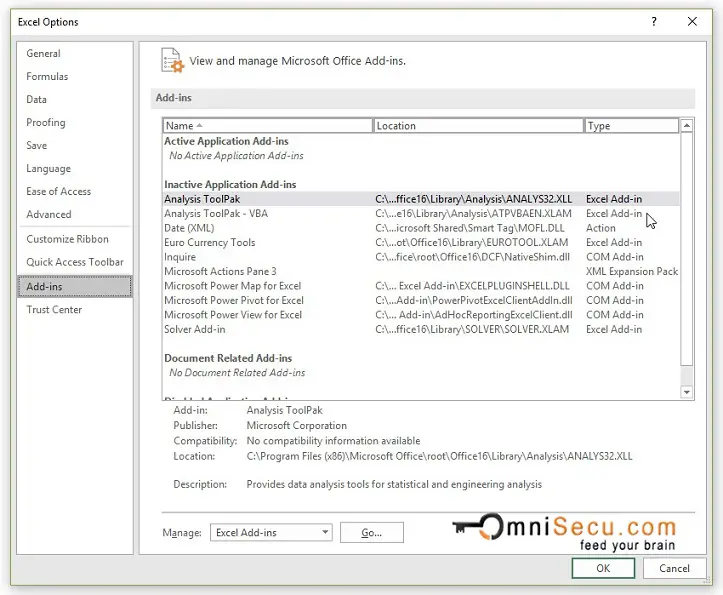Click the Action type cell

[x=600, y=228]
